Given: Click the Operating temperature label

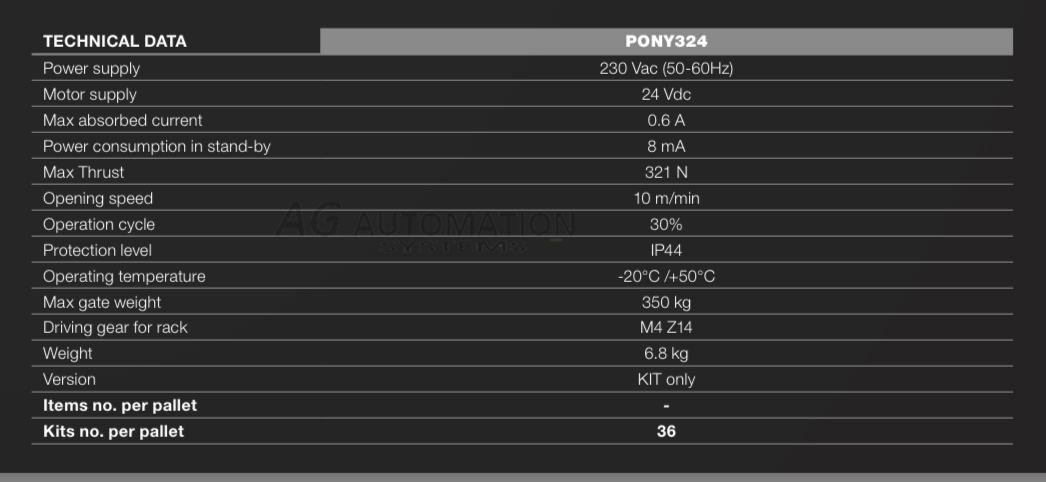Looking at the screenshot, I should [x=124, y=277].
